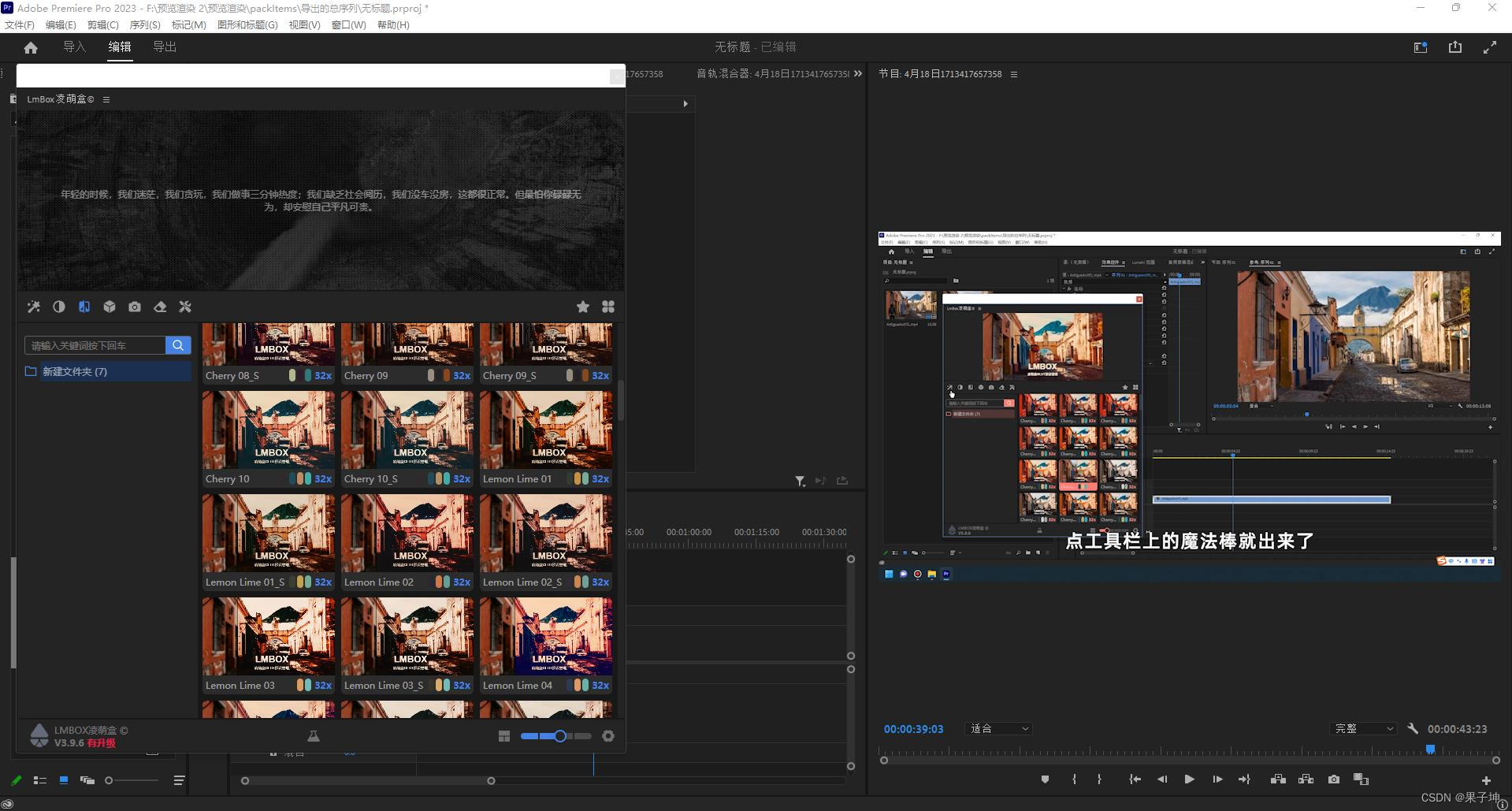Screen dimensions: 1512x811
Task: Open the 剪辑(C) menu
Action: (102, 24)
